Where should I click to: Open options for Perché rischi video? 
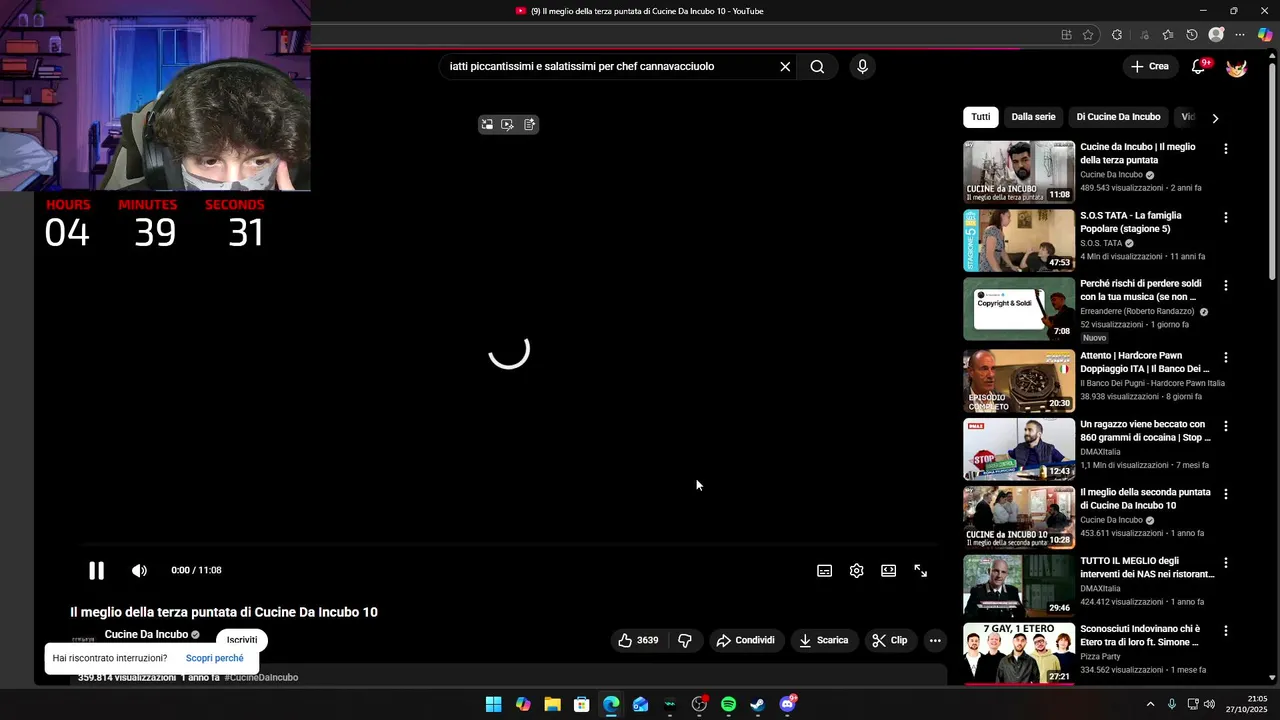point(1226,285)
